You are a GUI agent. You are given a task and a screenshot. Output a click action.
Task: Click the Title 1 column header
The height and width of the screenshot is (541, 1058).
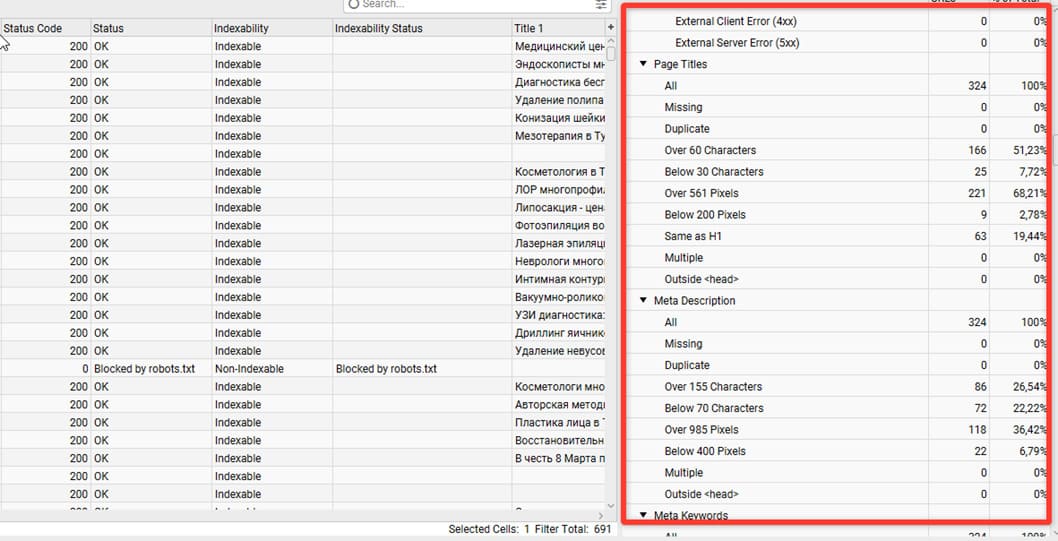pyautogui.click(x=558, y=28)
